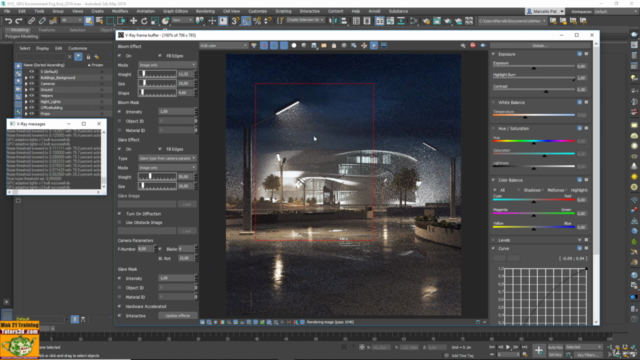Open the Rendering menu
Image resolution: width=640 pixels, height=360 pixels.
tap(205, 11)
